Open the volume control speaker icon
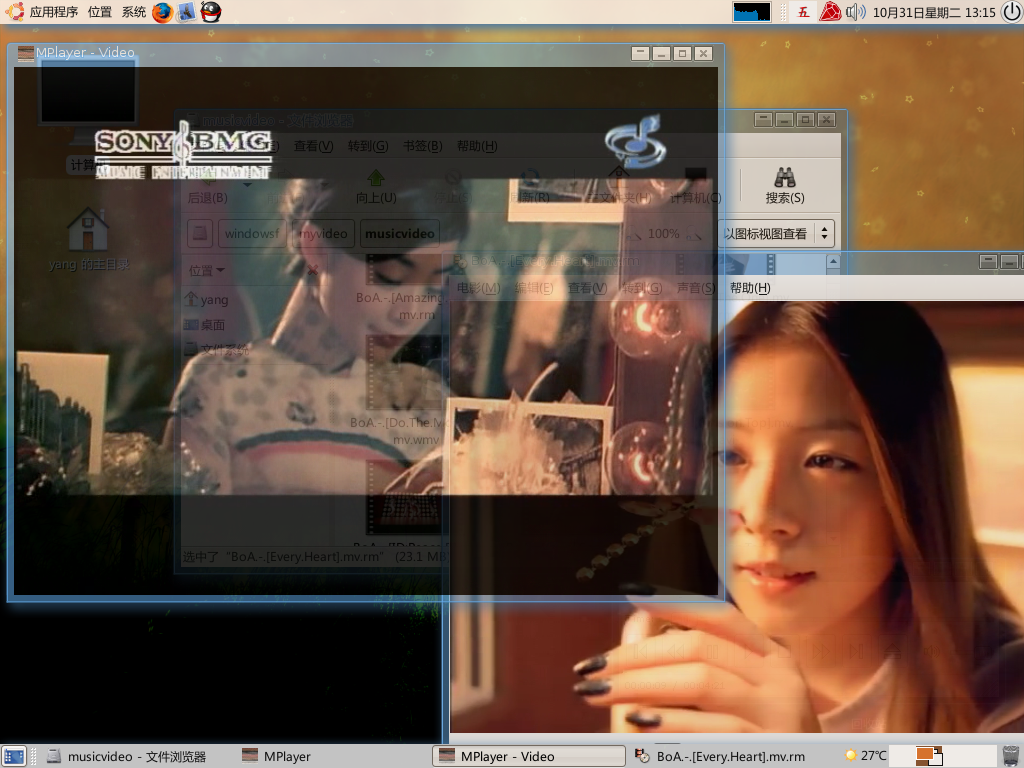This screenshot has width=1024, height=768. 856,12
